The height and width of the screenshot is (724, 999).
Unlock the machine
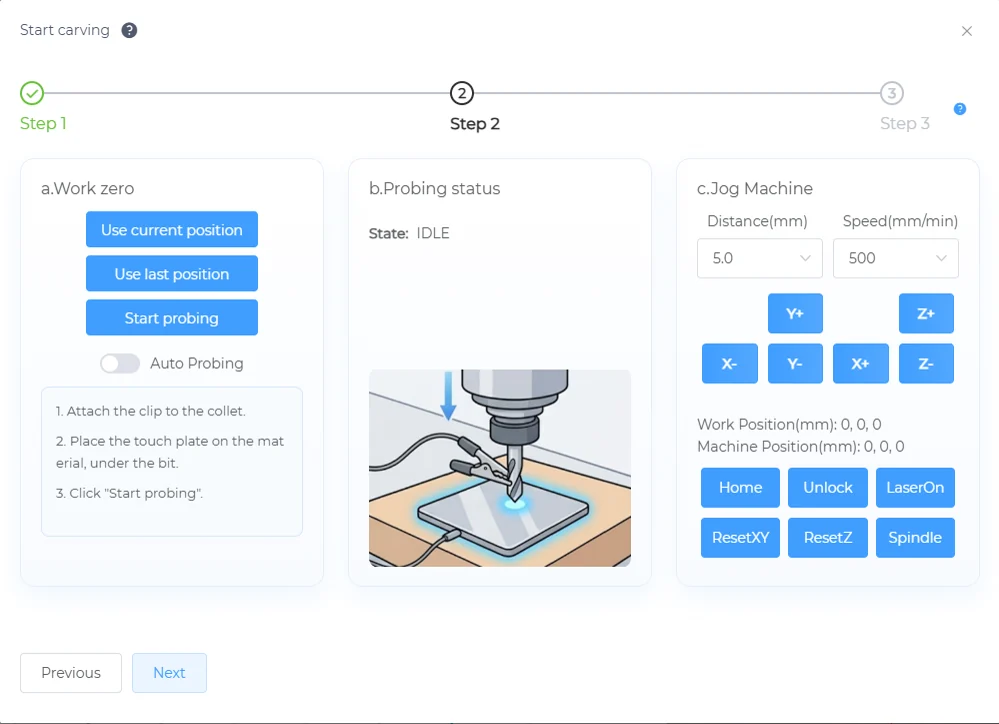pyautogui.click(x=828, y=488)
